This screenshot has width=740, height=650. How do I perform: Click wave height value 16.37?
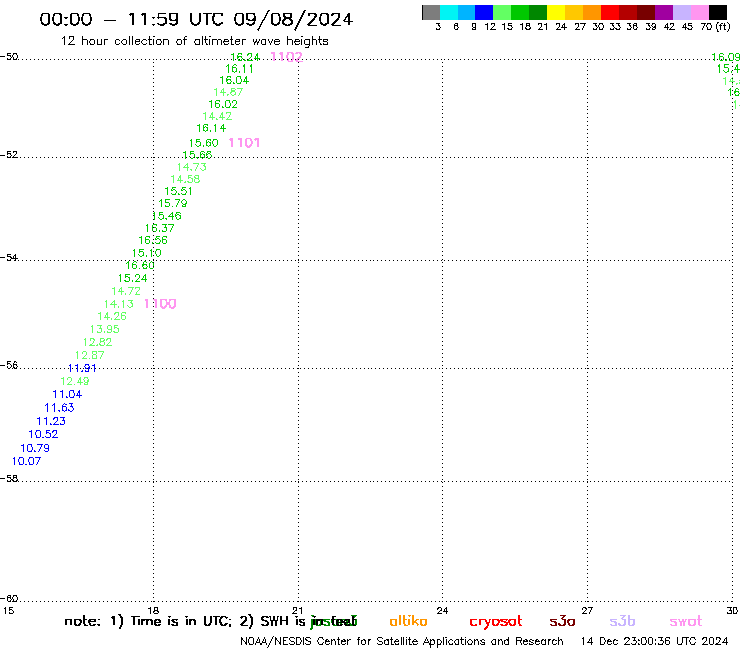click(x=160, y=228)
